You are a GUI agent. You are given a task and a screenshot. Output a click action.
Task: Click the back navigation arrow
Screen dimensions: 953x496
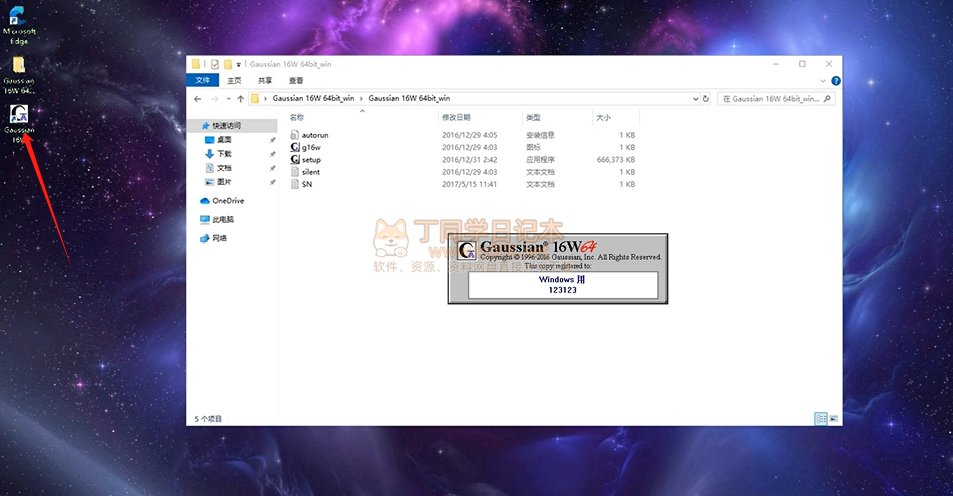198,99
